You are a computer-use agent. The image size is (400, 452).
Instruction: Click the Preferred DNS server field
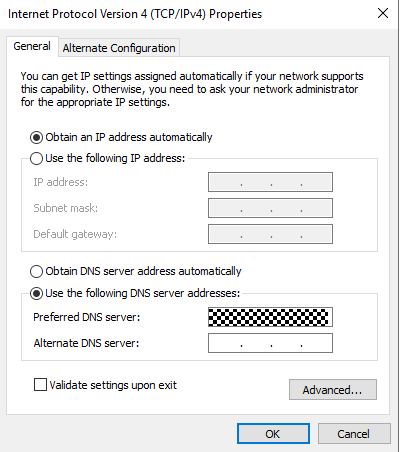coord(270,317)
